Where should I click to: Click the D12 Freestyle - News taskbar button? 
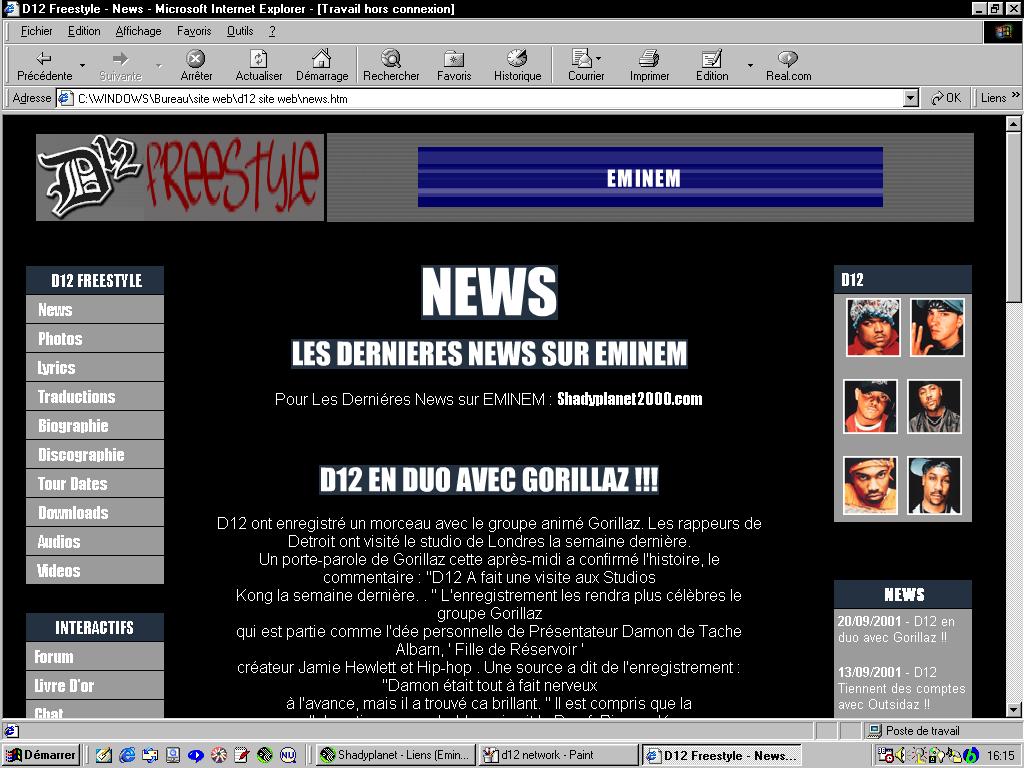pyautogui.click(x=722, y=755)
